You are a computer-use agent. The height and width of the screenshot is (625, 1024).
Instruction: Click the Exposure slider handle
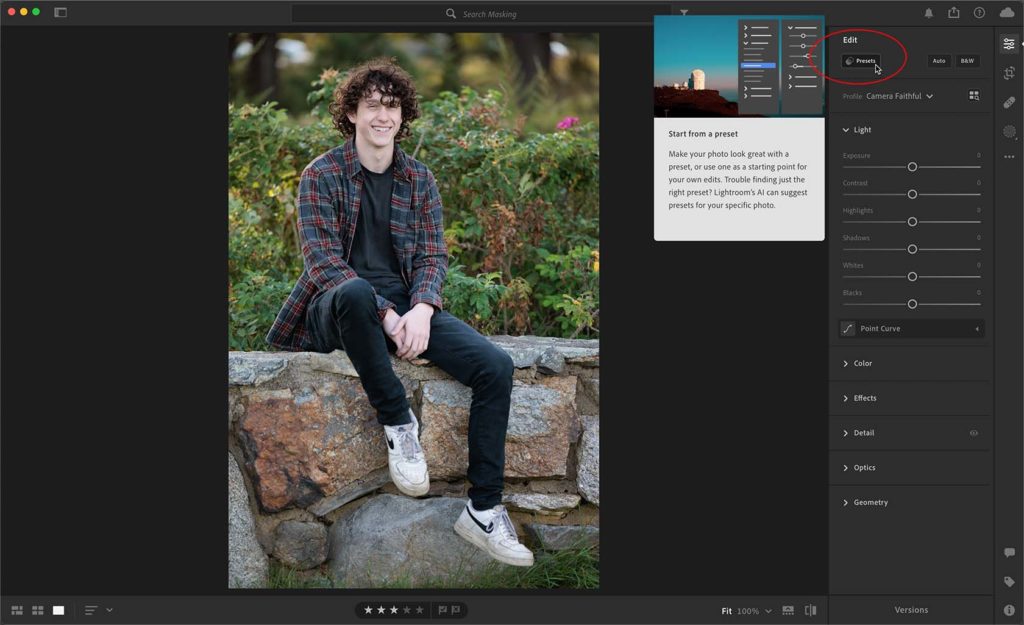point(912,167)
